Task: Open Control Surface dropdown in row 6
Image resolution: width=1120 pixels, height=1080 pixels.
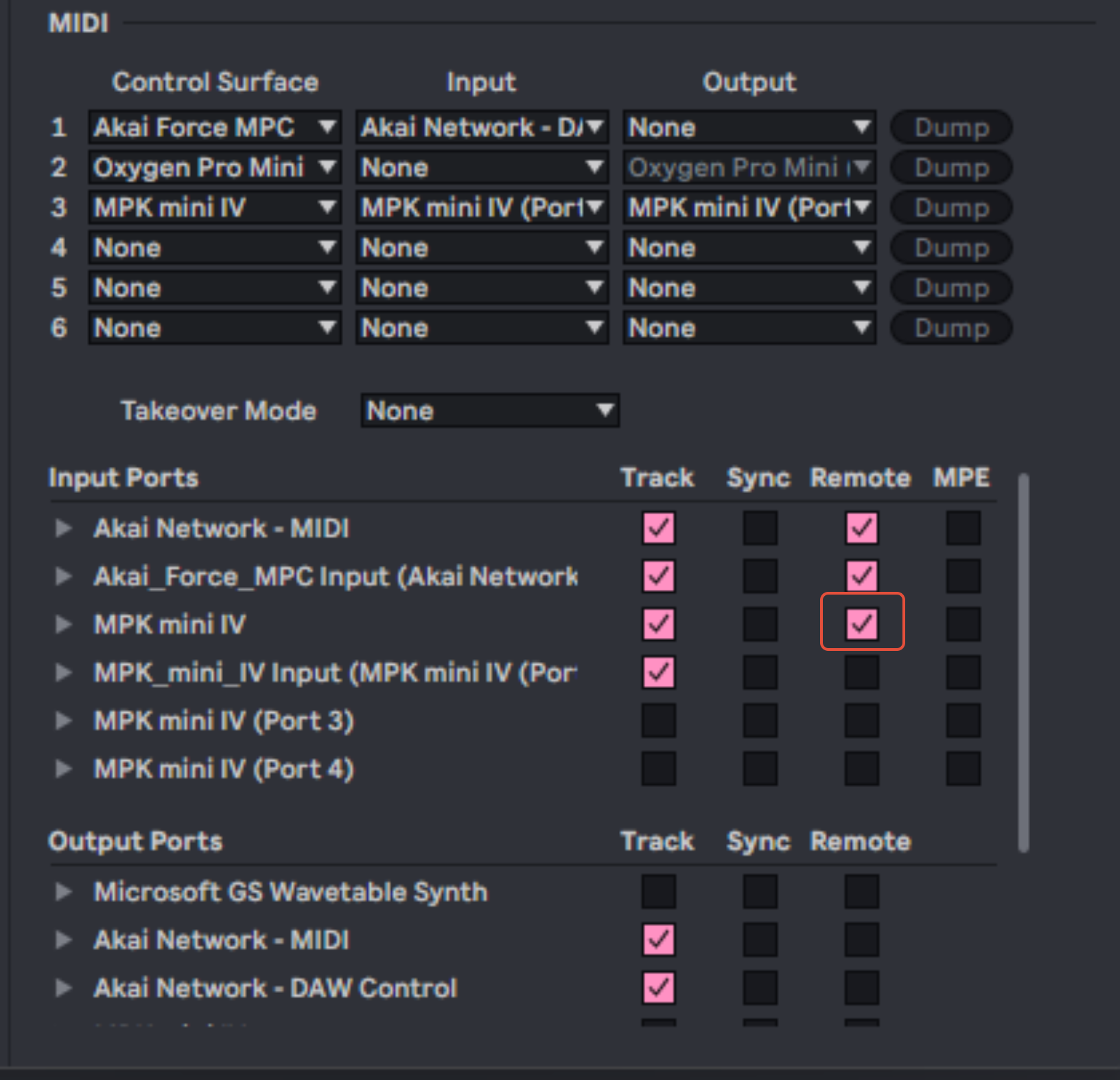Action: coord(215,328)
